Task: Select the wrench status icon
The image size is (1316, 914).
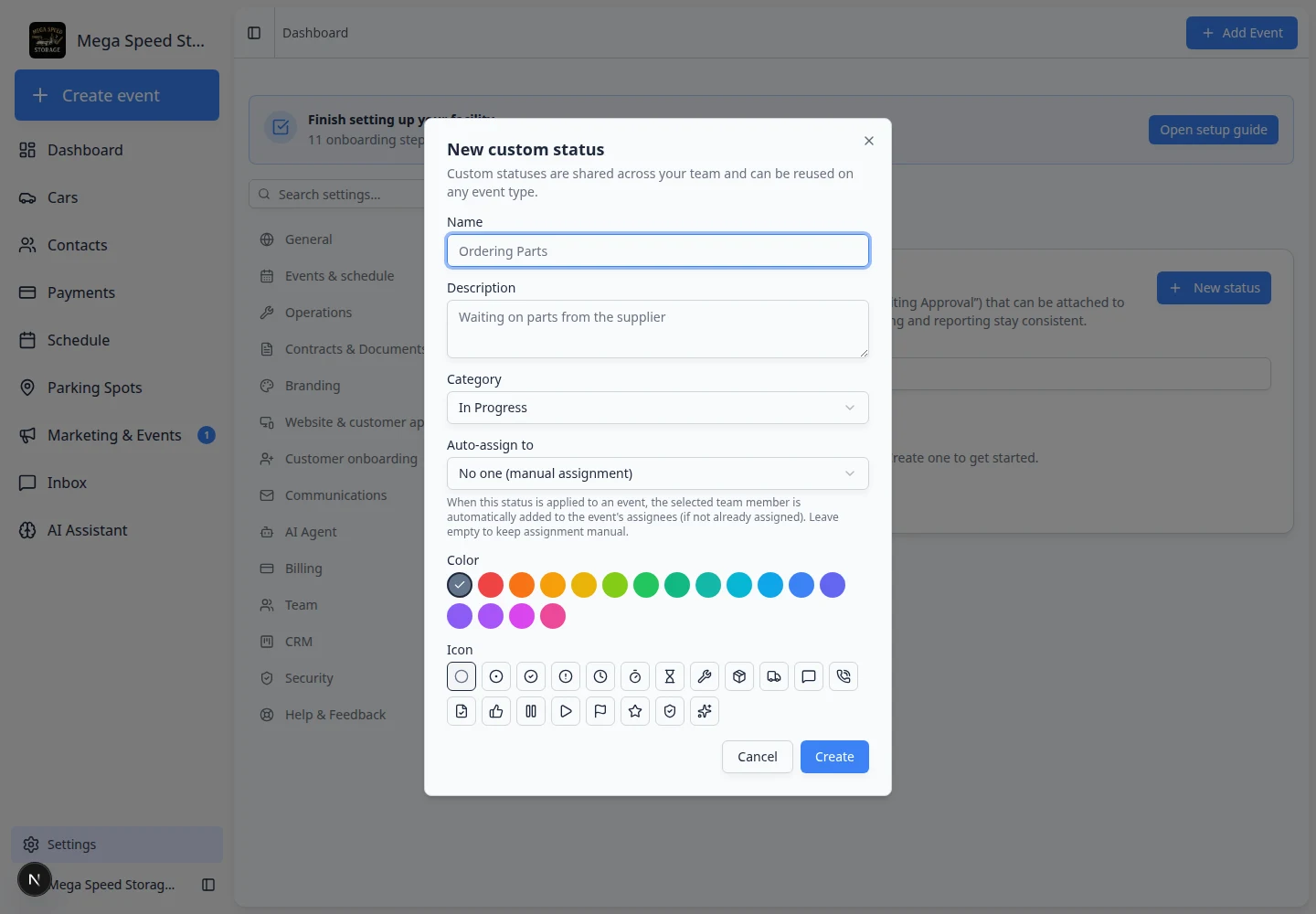Action: 705,676
